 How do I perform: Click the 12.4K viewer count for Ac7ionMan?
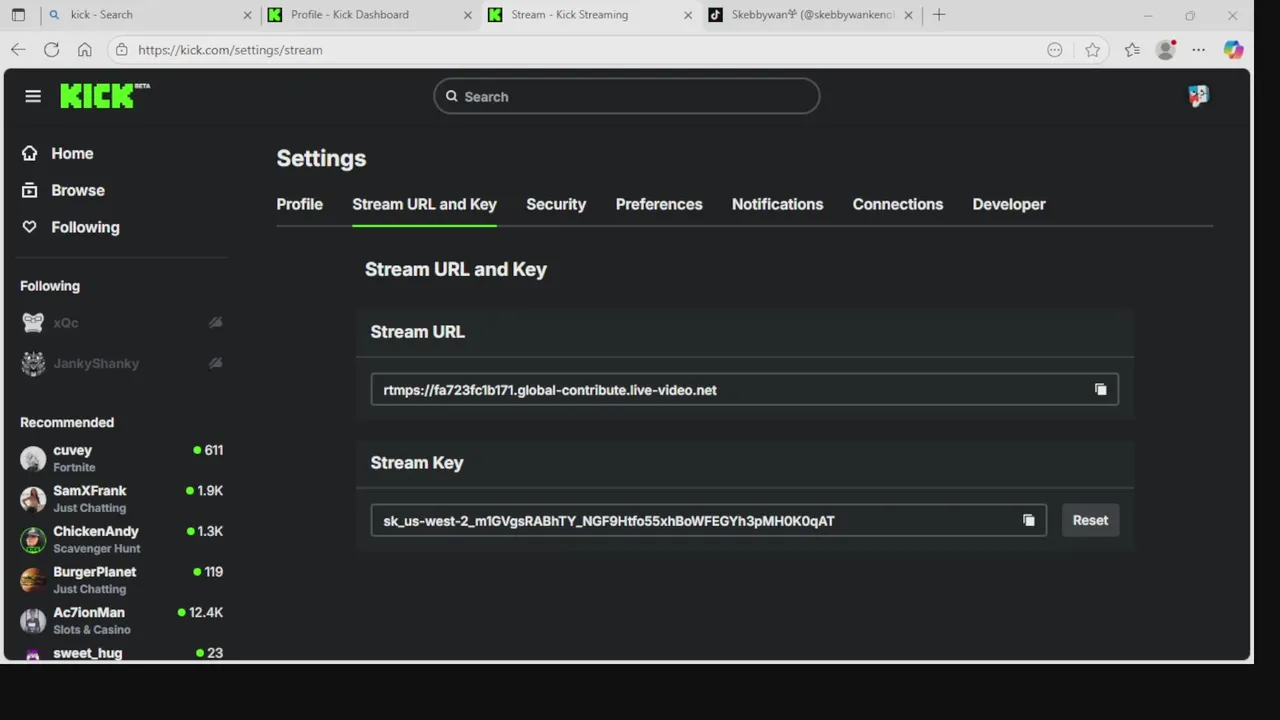coord(206,612)
